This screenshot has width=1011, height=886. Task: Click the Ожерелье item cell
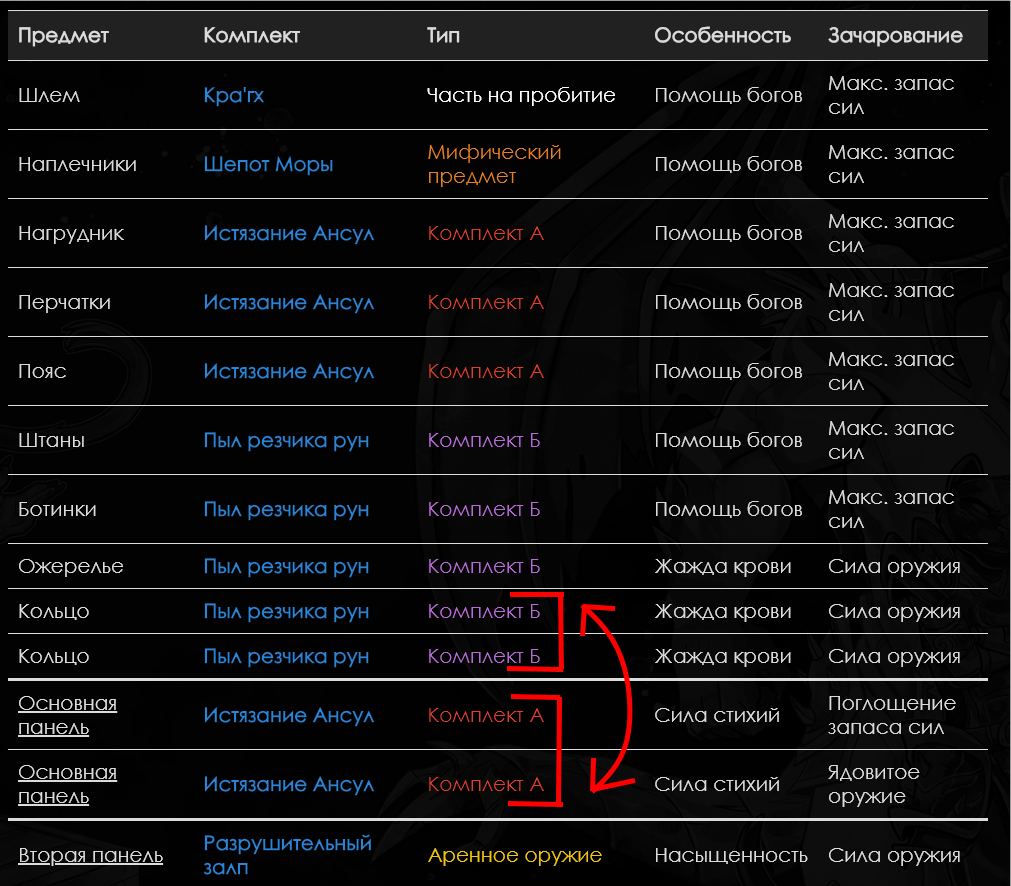coord(71,566)
